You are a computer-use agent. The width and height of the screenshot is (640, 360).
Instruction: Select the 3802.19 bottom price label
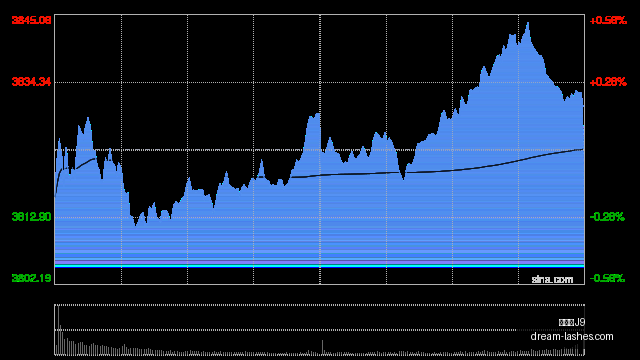(31, 278)
